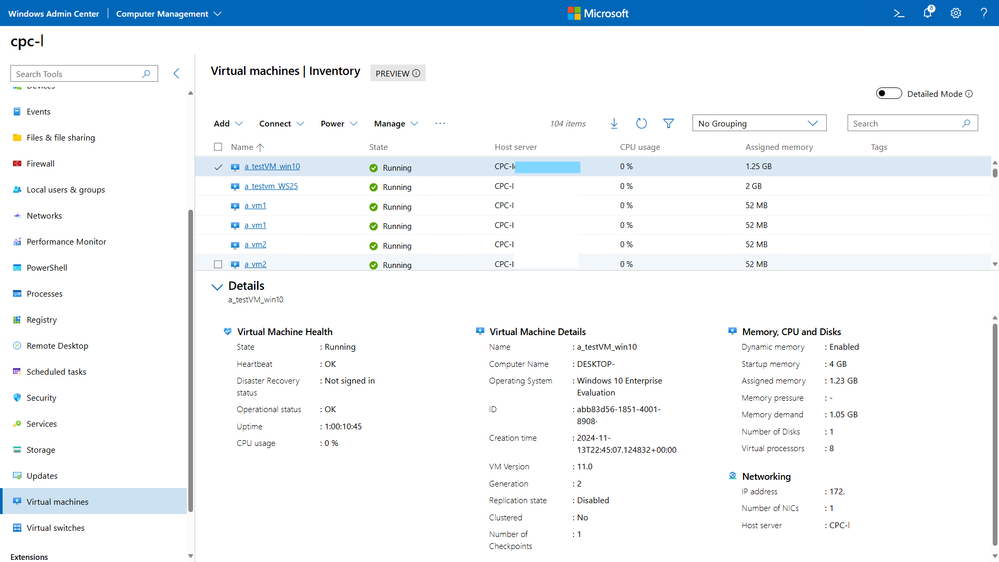Select Virtual switches in the sidebar
Screen dimensions: 999x562
click(x=56, y=528)
